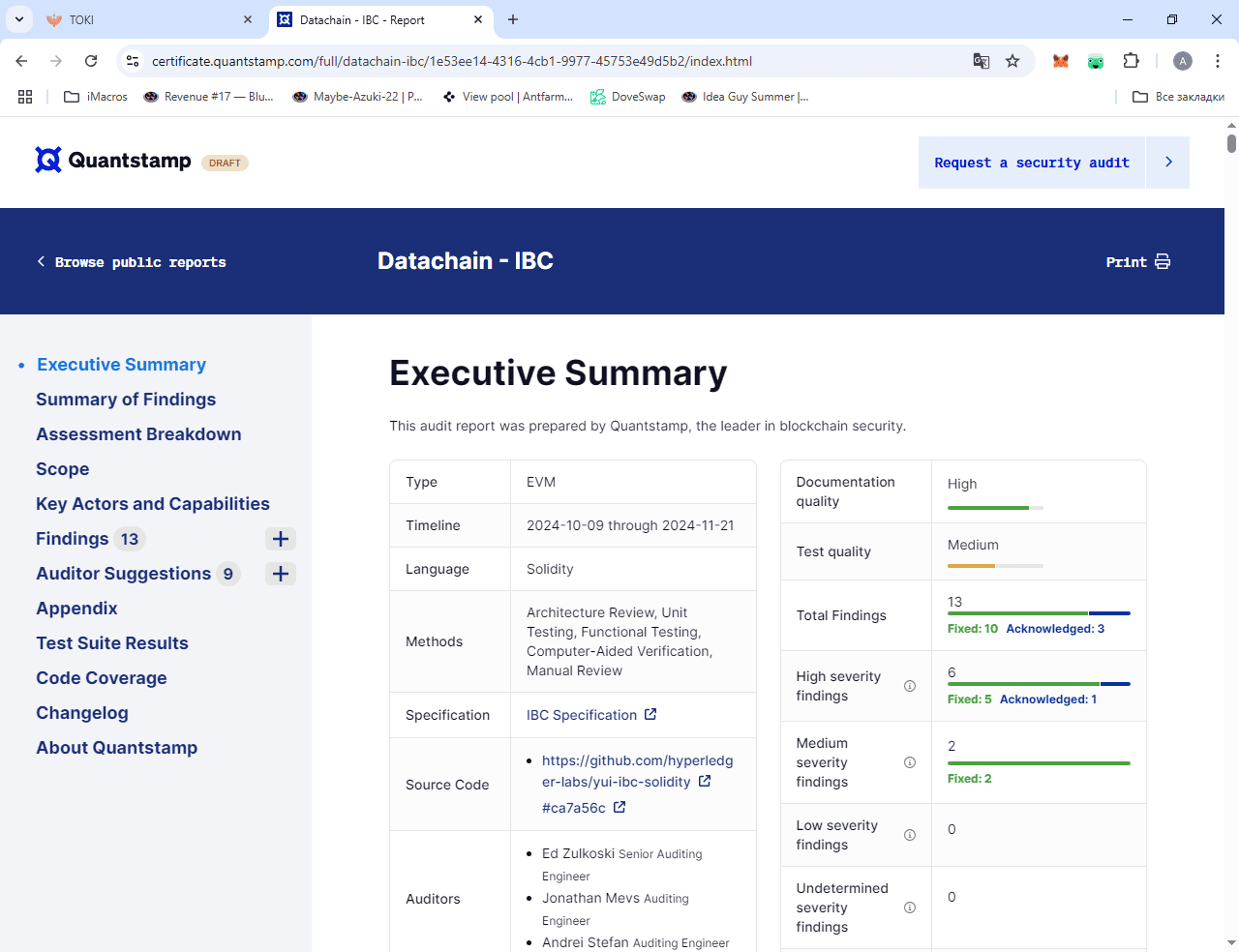The width and height of the screenshot is (1239, 952).
Task: Go to Assessment Breakdown section
Action: tap(138, 434)
